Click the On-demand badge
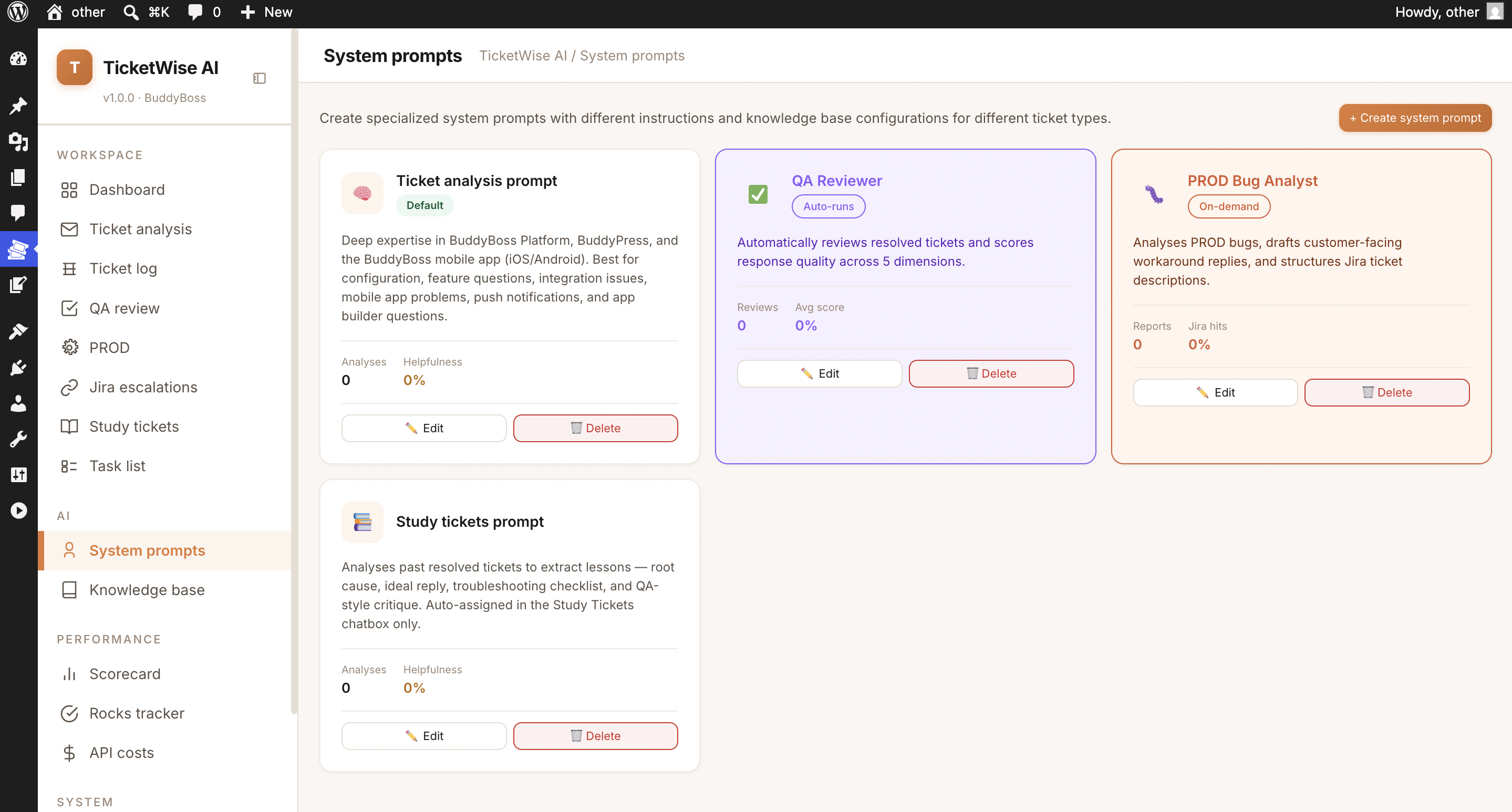1512x812 pixels. pos(1228,206)
